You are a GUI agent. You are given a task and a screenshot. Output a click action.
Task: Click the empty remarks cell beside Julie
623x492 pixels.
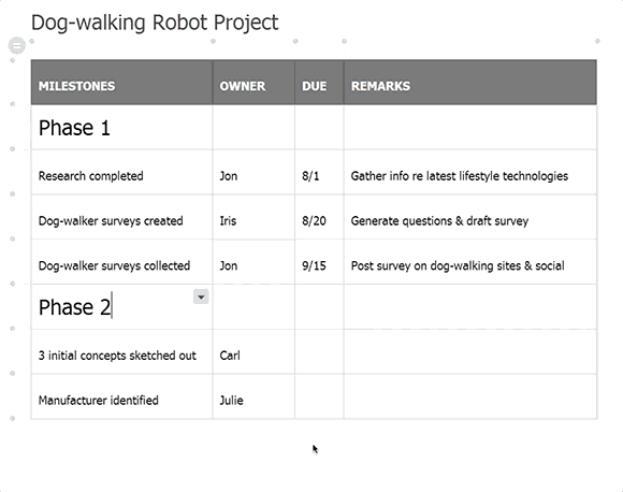(x=470, y=397)
